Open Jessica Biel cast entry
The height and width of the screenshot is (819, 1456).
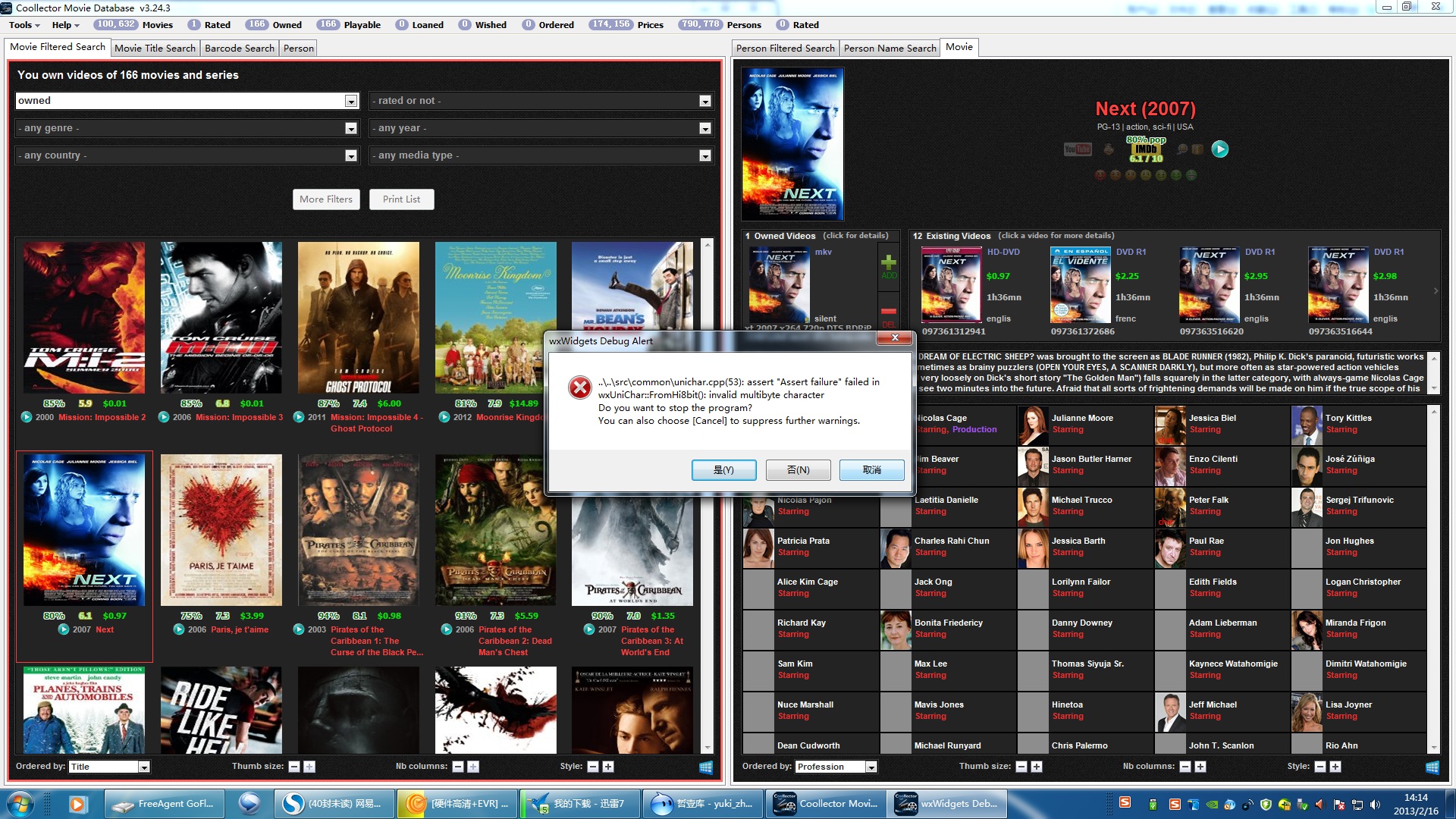pyautogui.click(x=1222, y=425)
